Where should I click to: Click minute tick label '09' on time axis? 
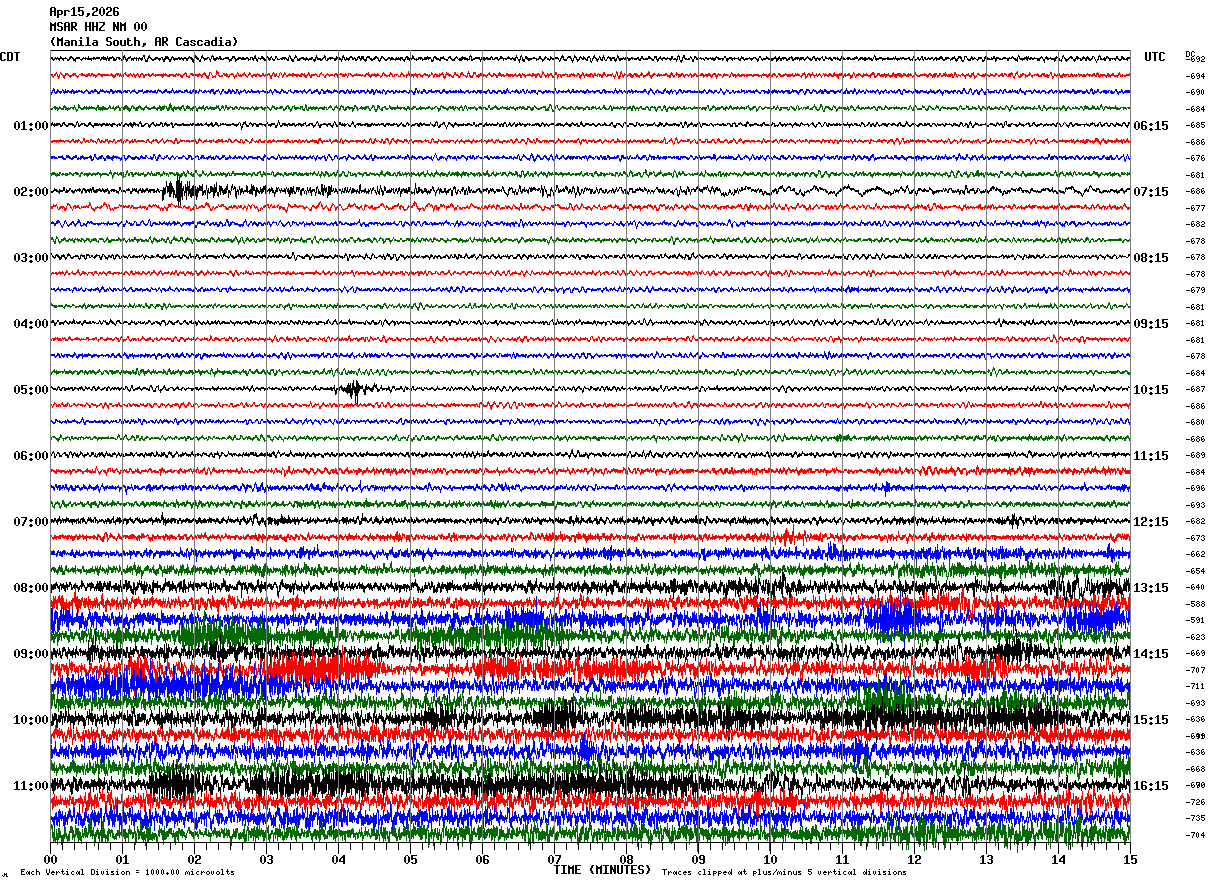pyautogui.click(x=699, y=860)
